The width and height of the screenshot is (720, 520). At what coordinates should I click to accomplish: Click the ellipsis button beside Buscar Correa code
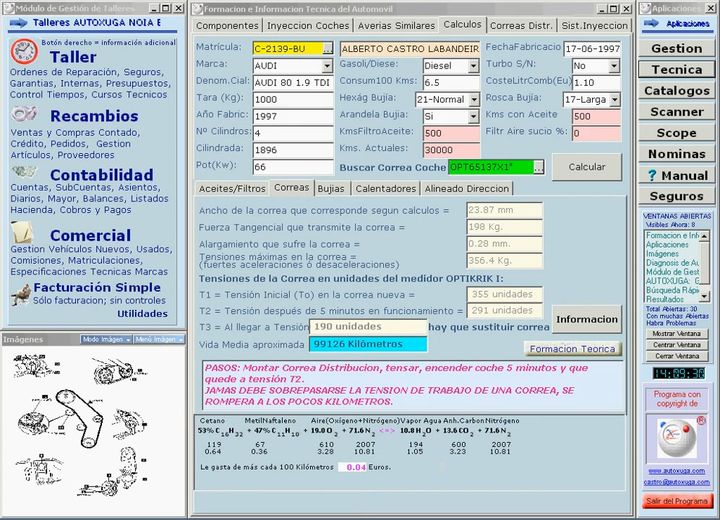coord(539,167)
